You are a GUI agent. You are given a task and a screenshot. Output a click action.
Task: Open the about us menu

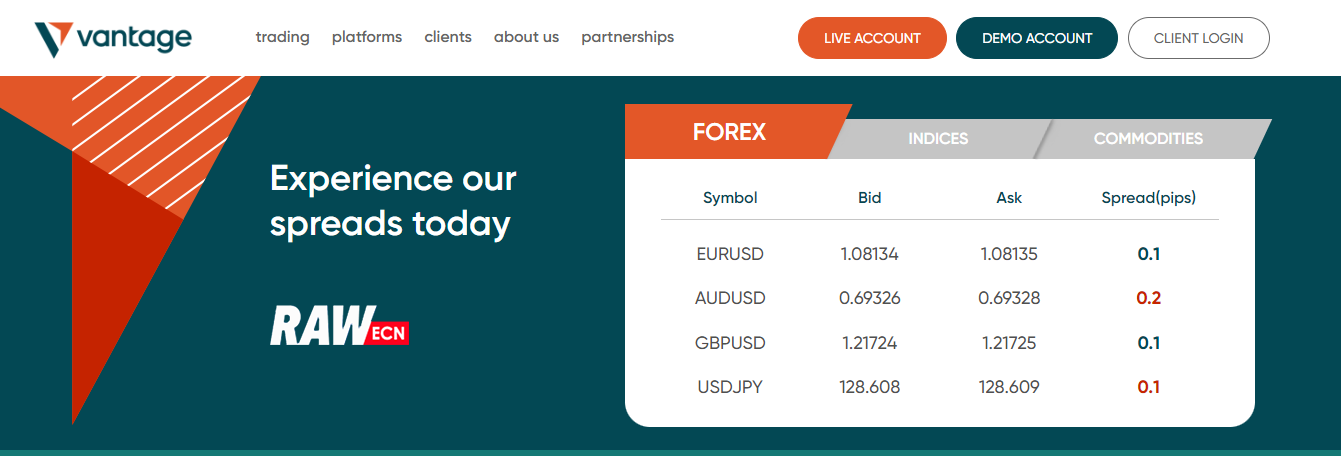[x=526, y=37]
